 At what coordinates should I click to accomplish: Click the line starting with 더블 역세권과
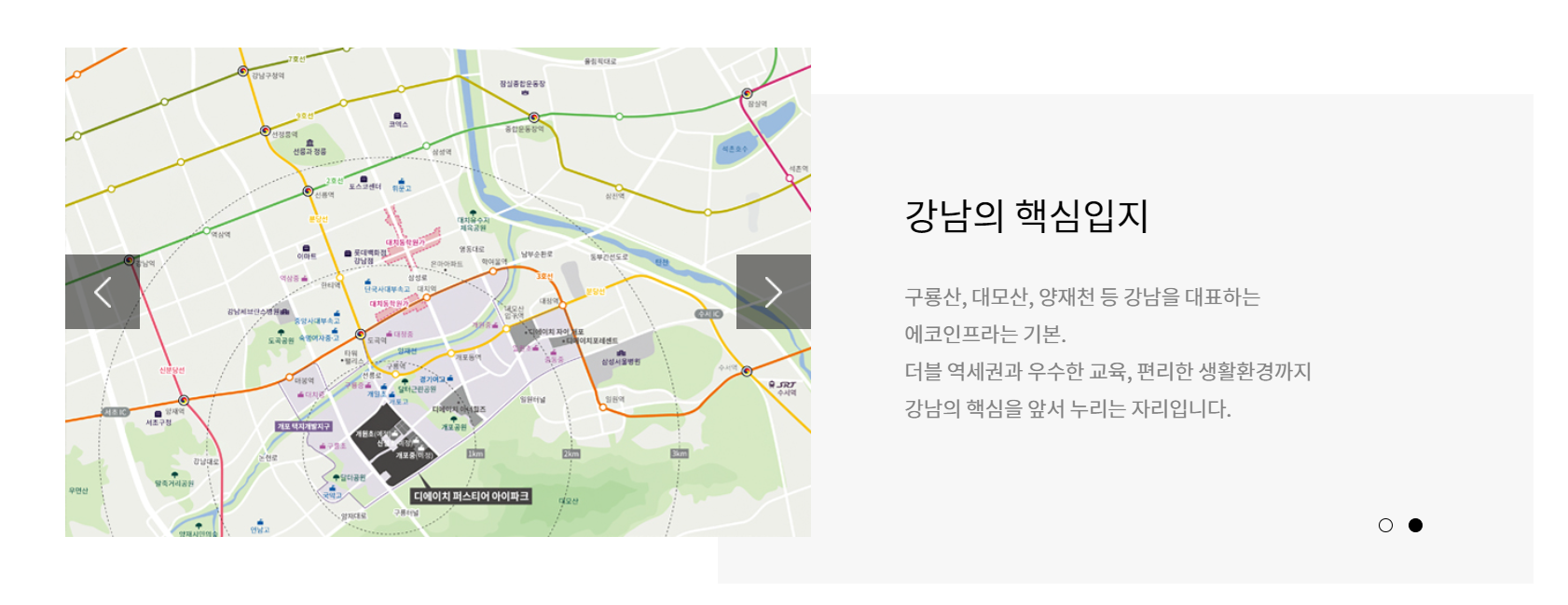pos(1107,371)
